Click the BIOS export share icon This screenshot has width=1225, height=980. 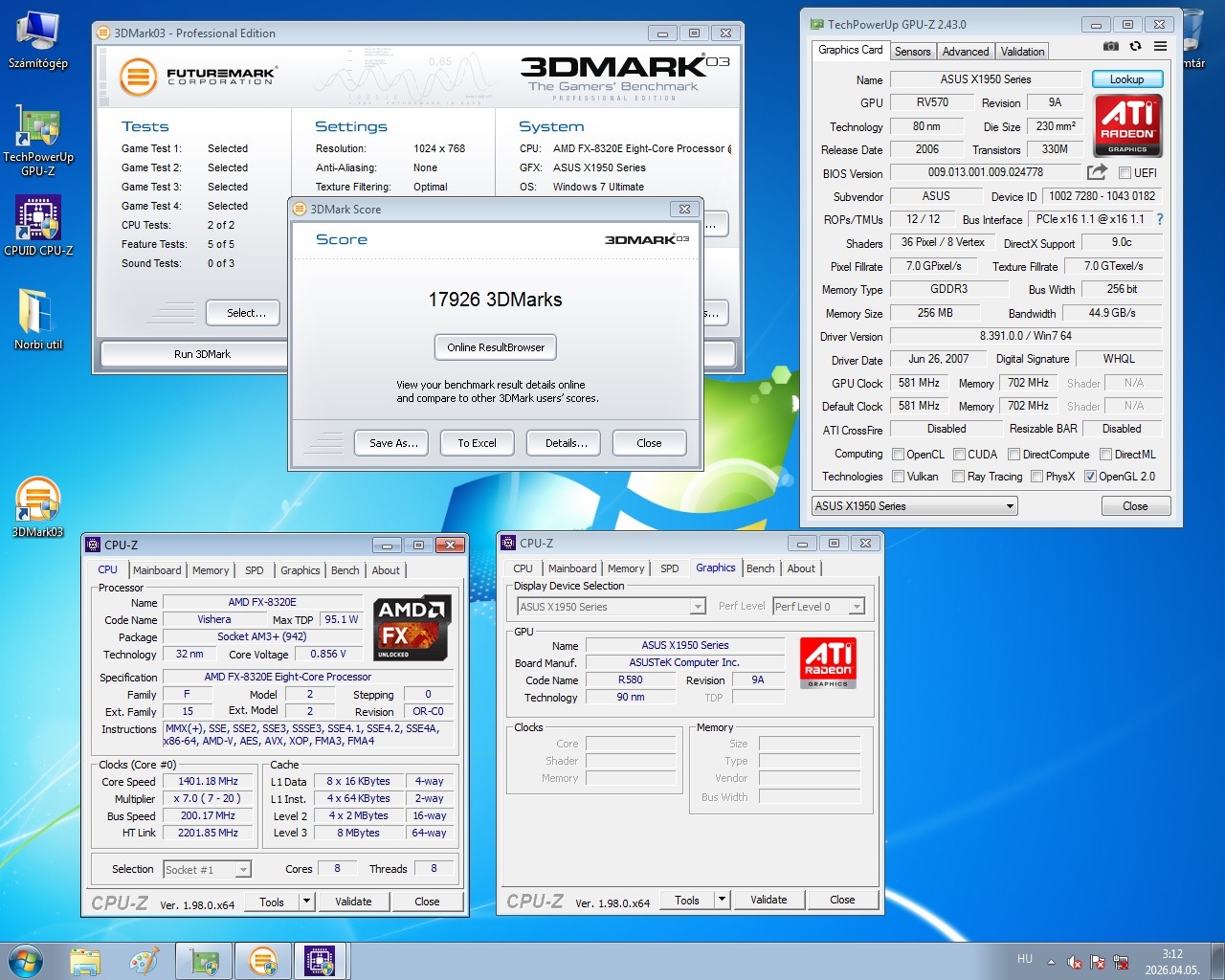coord(1097,172)
